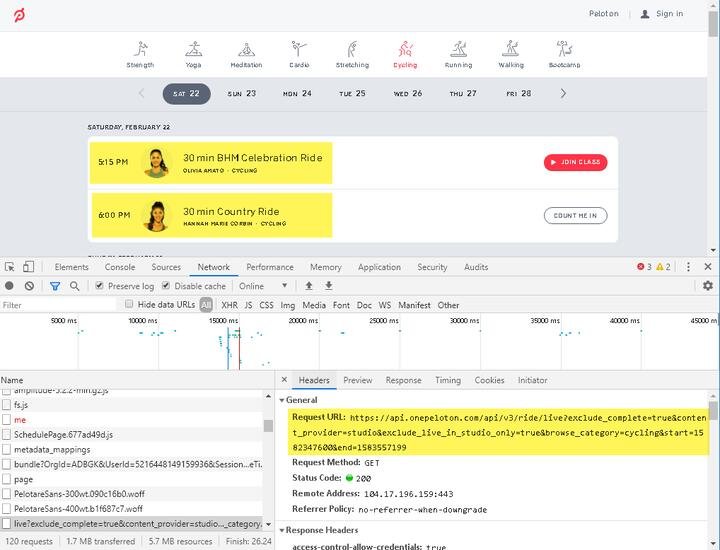Screen dimensions: 720x550
Task: Click the Peloton logo icon
Action: point(19,15)
